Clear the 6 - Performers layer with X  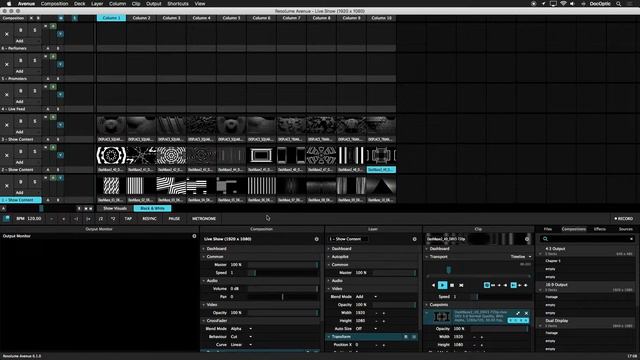tap(7, 34)
